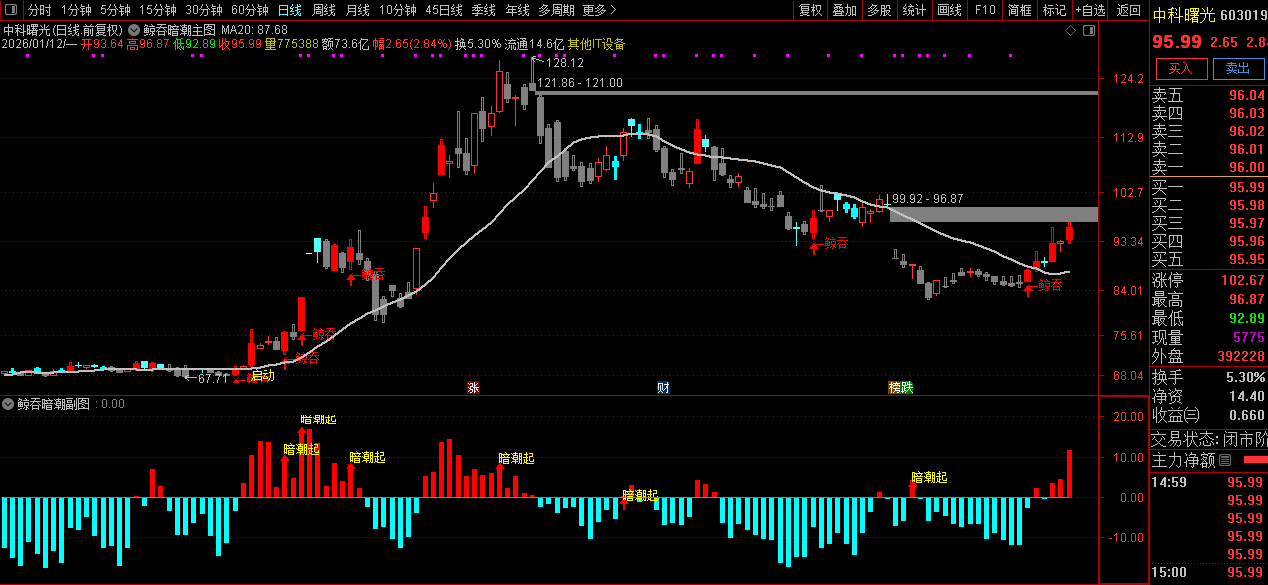
Task: Select the 周线 weekly chart tab
Action: tap(324, 10)
